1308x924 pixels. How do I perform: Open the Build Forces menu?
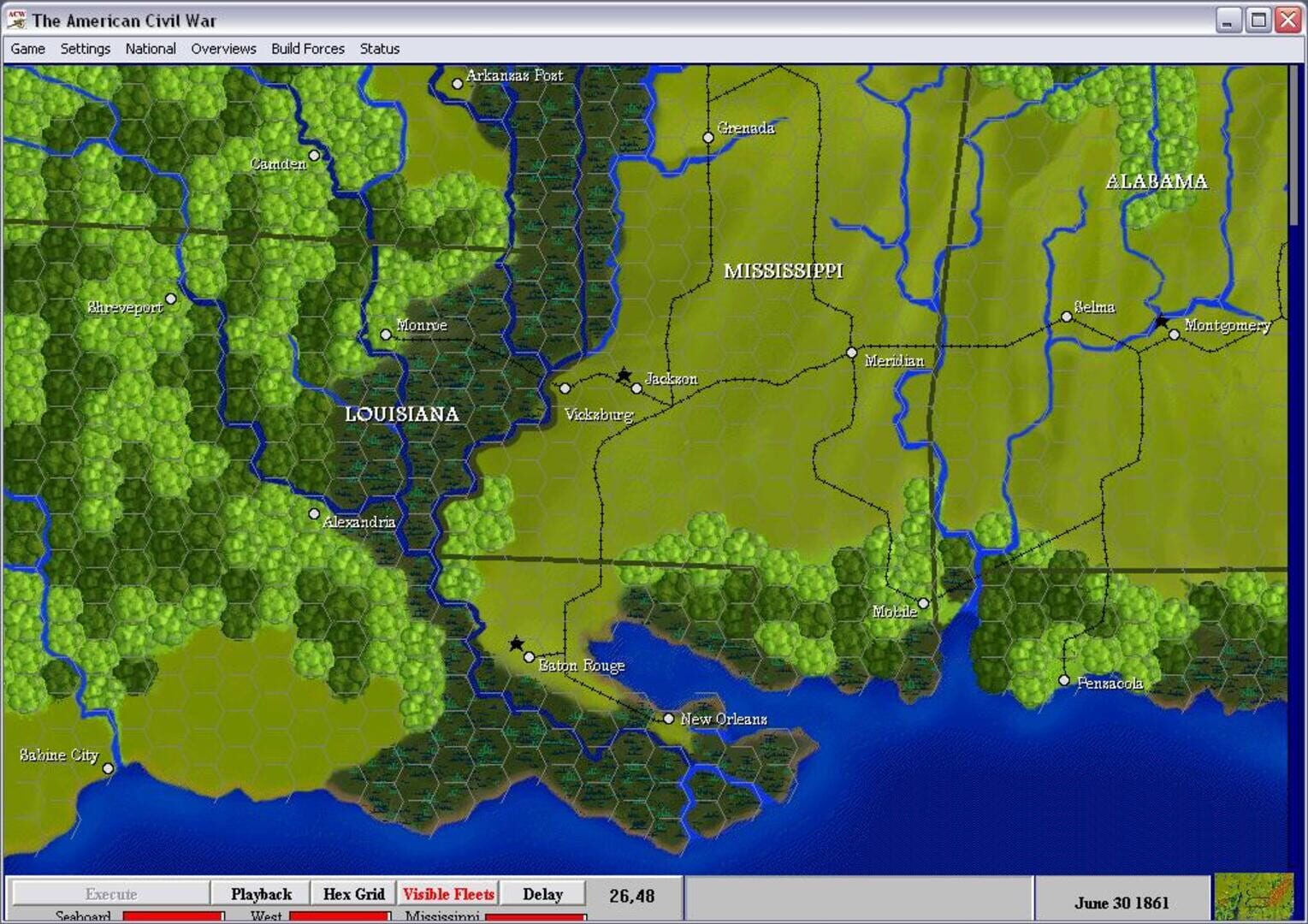pos(307,49)
